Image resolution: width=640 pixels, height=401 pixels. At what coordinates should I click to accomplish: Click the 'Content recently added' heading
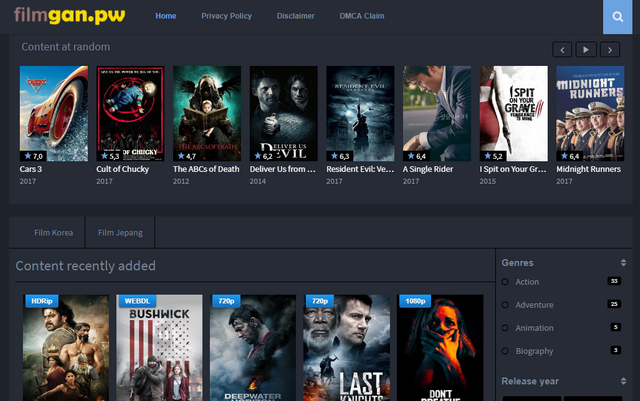(85, 266)
